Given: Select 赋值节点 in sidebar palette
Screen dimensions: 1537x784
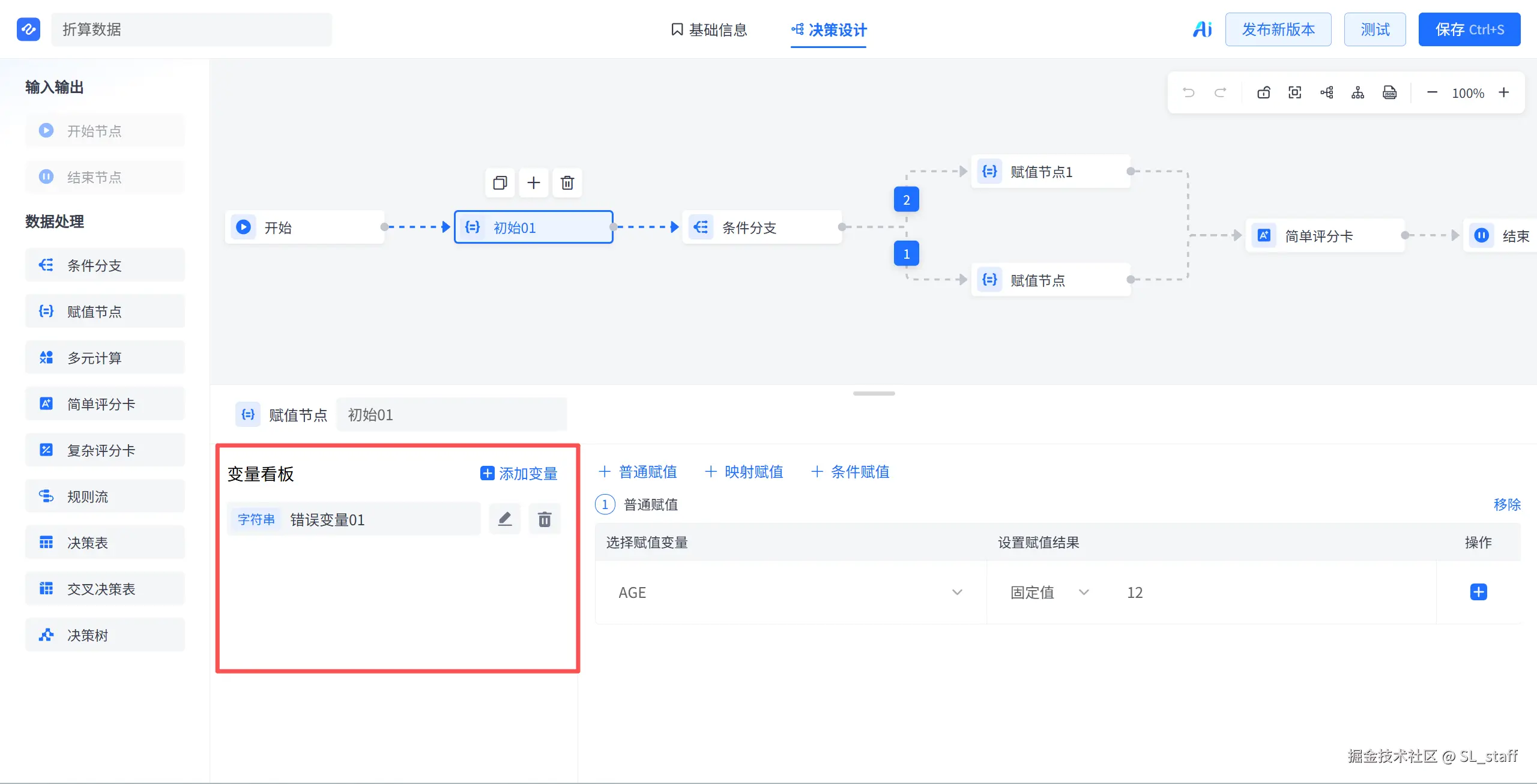Looking at the screenshot, I should (x=105, y=312).
